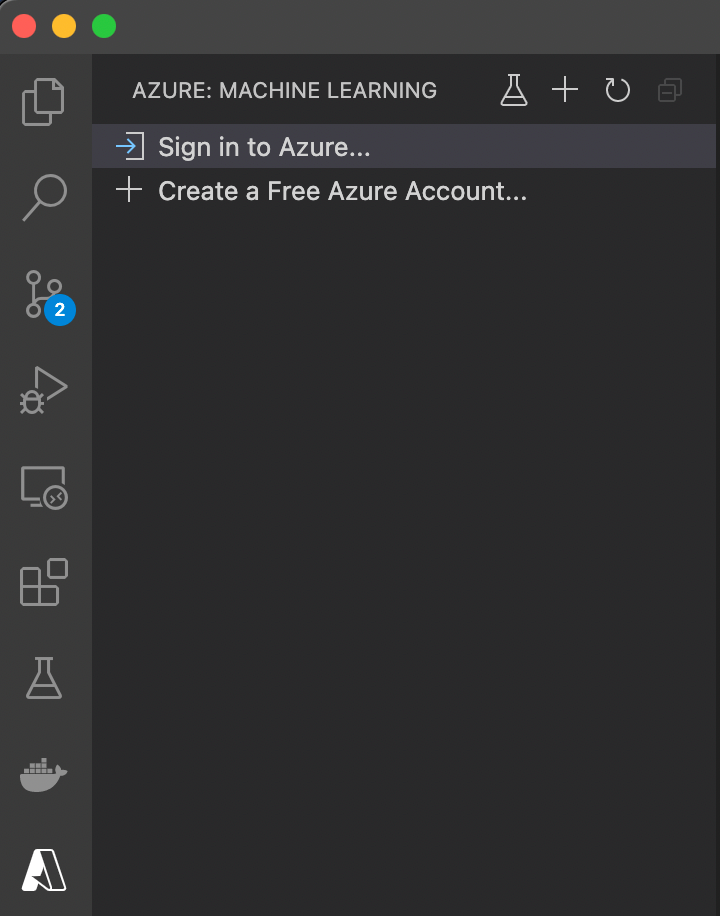Open Testing flask icon in activity bar
This screenshot has width=720, height=916.
44,678
